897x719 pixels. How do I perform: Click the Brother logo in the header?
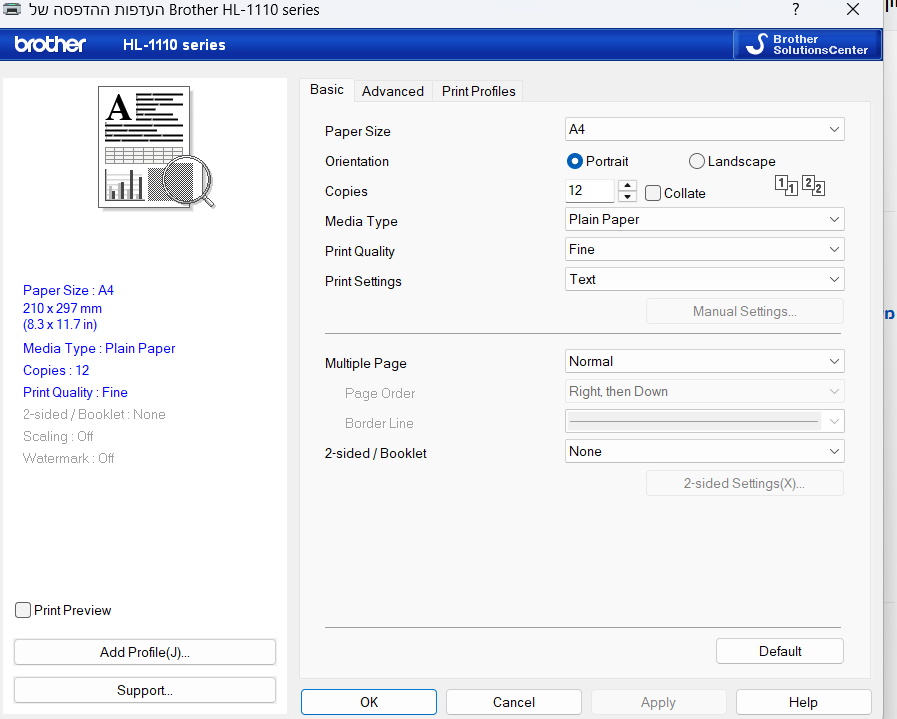point(50,45)
